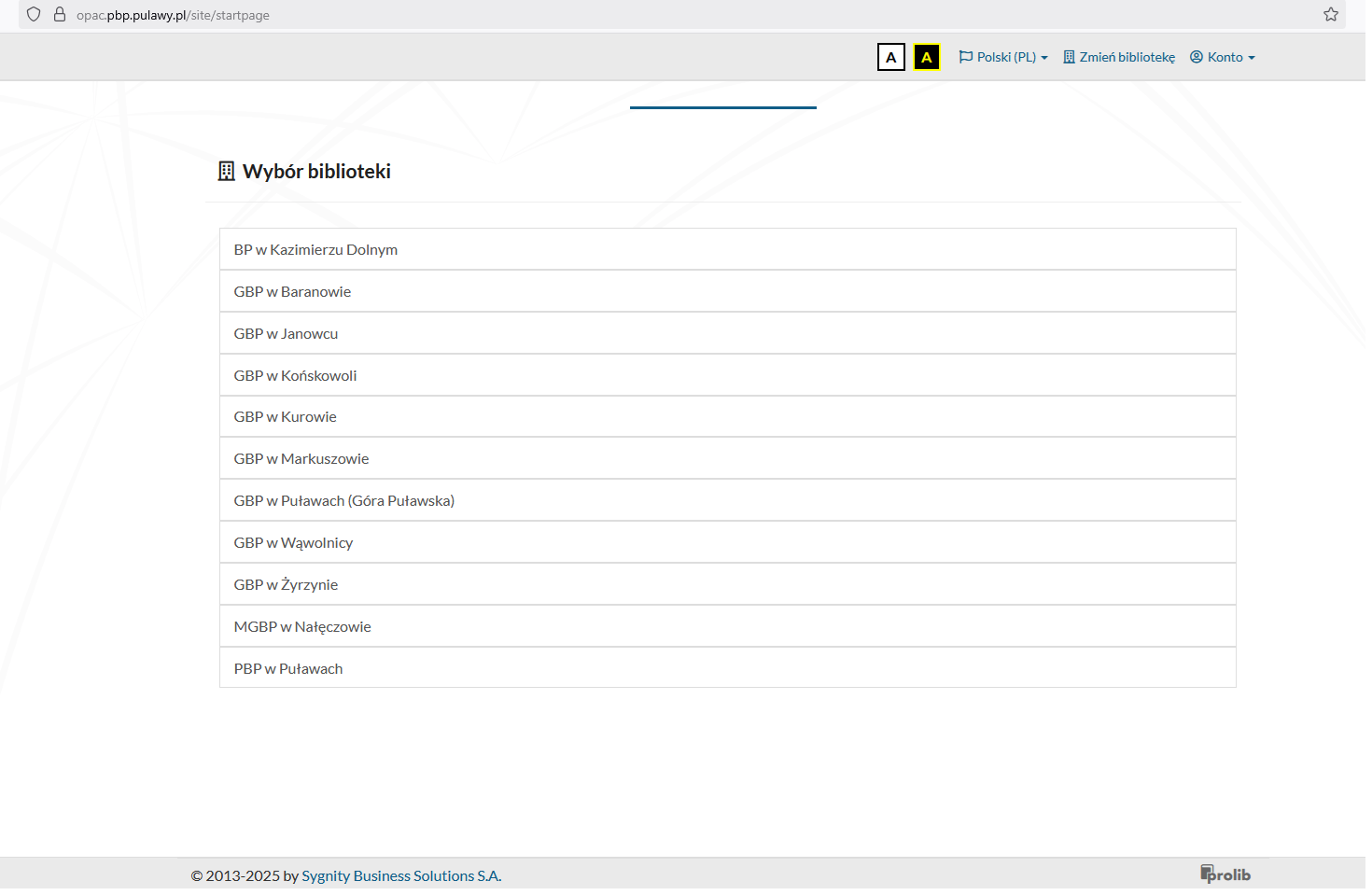This screenshot has height=895, width=1372.
Task: Choose PBP w Puławach library
Action: 287,668
